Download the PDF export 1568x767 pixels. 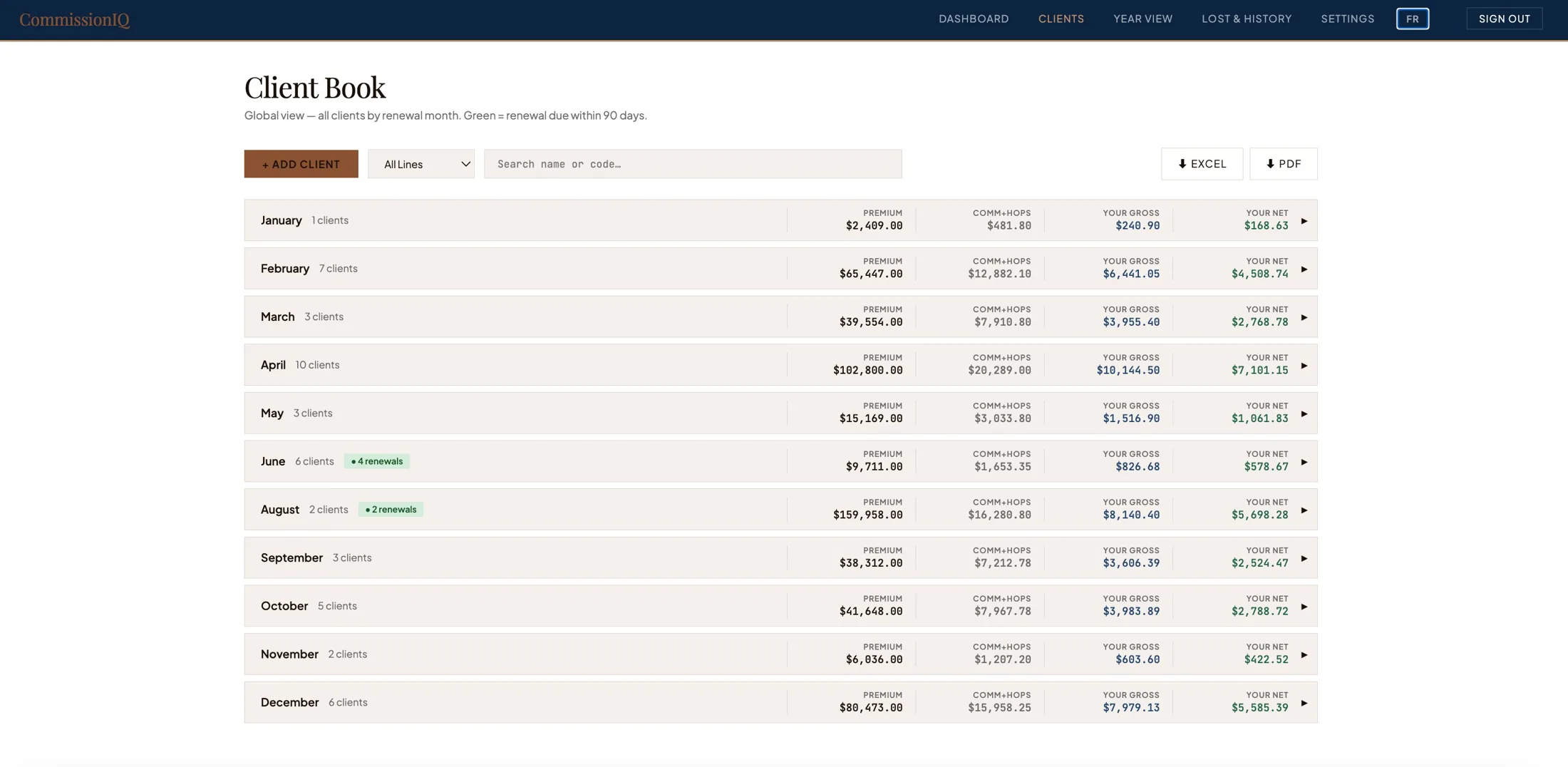[1283, 164]
